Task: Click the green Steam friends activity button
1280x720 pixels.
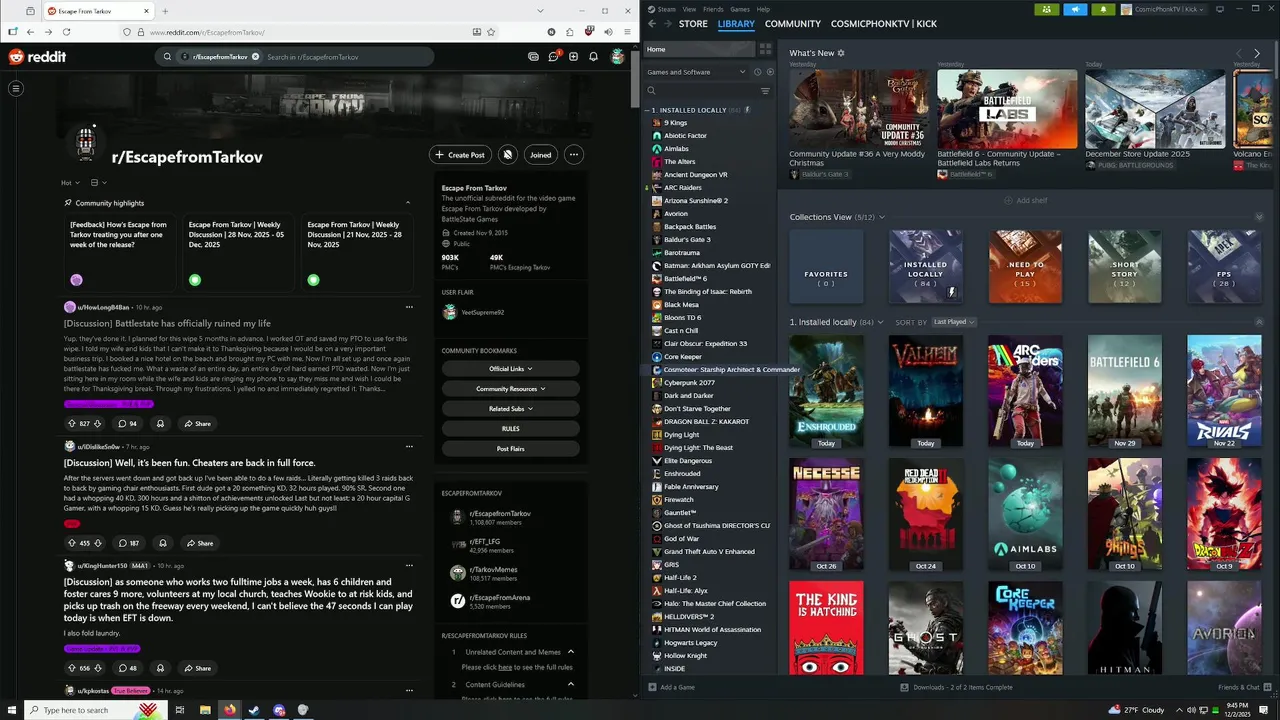Action: point(1047,9)
